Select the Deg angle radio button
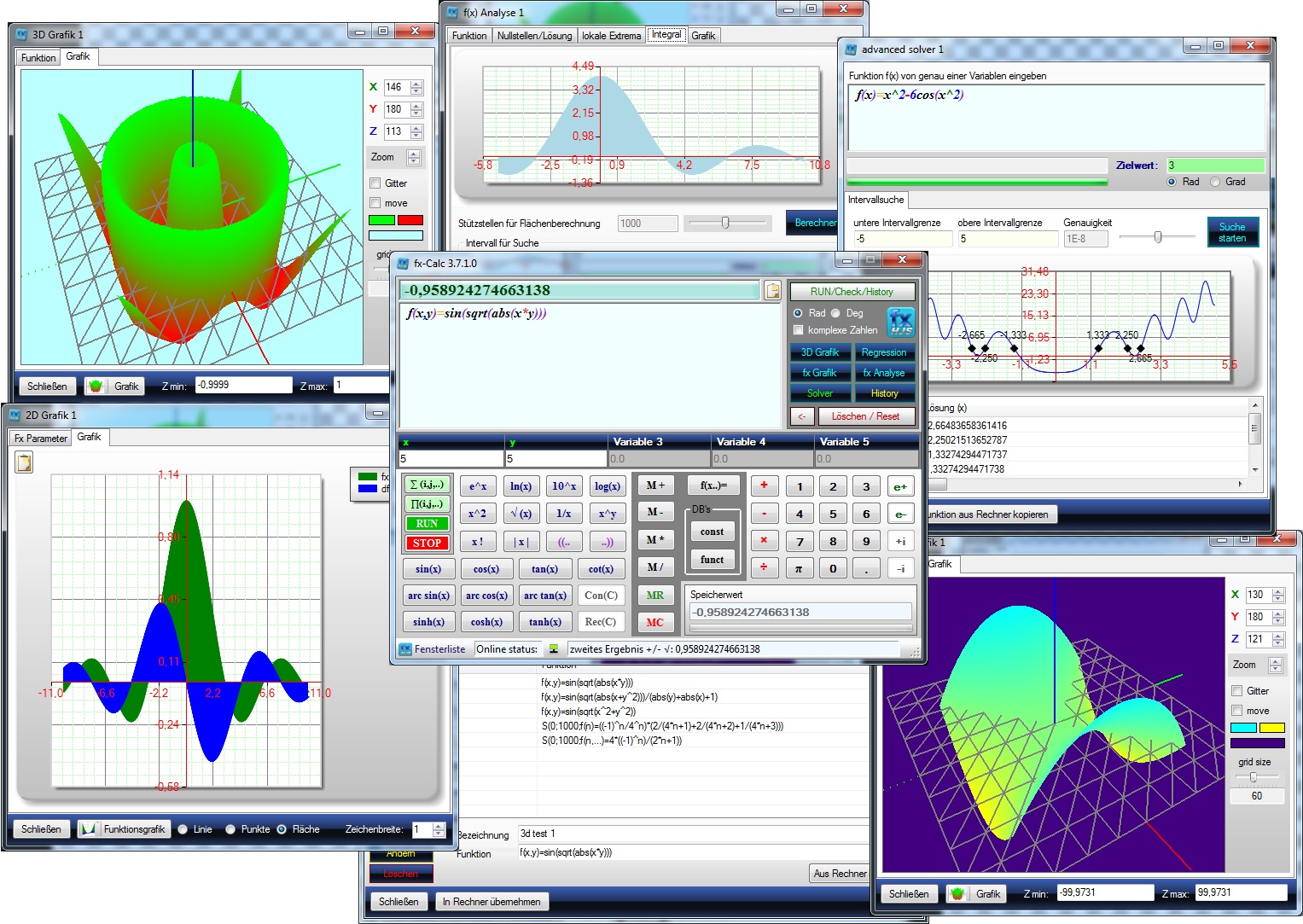 pyautogui.click(x=835, y=313)
